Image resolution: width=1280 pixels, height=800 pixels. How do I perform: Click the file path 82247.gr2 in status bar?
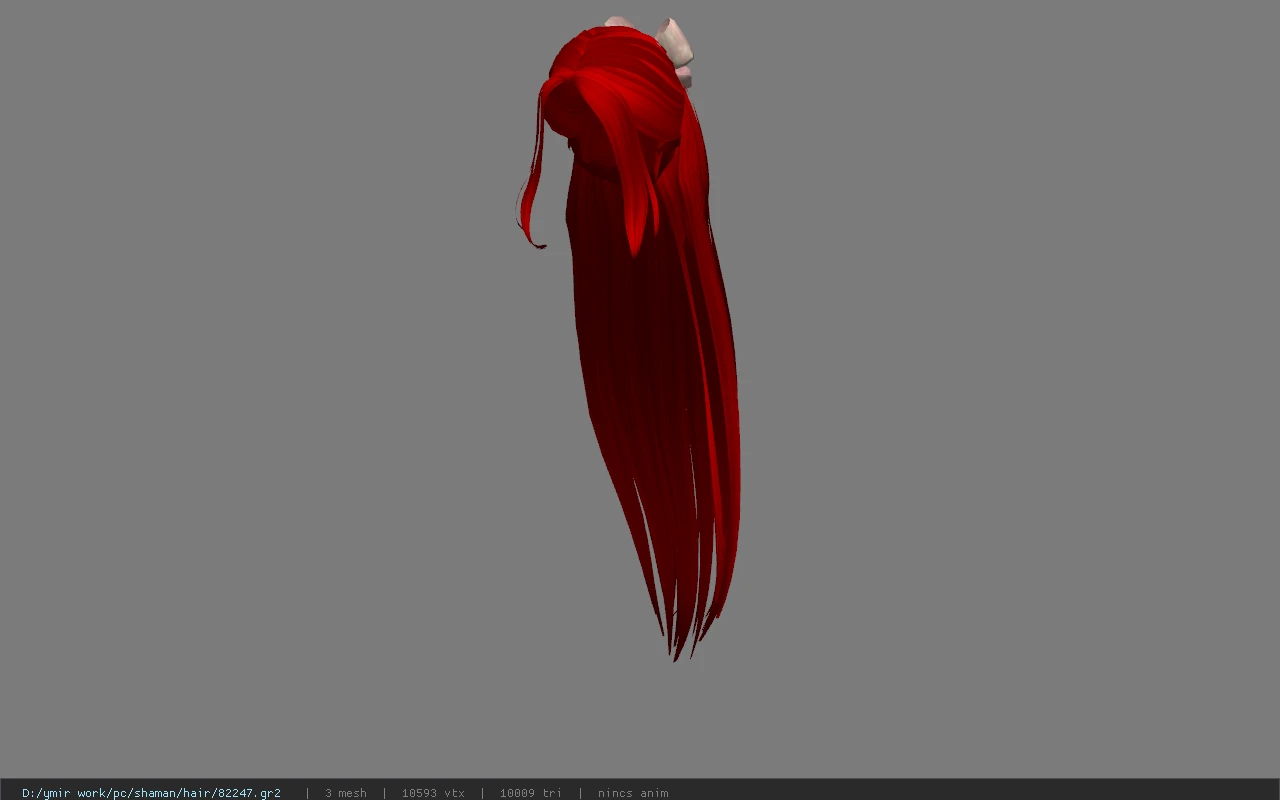[151, 793]
